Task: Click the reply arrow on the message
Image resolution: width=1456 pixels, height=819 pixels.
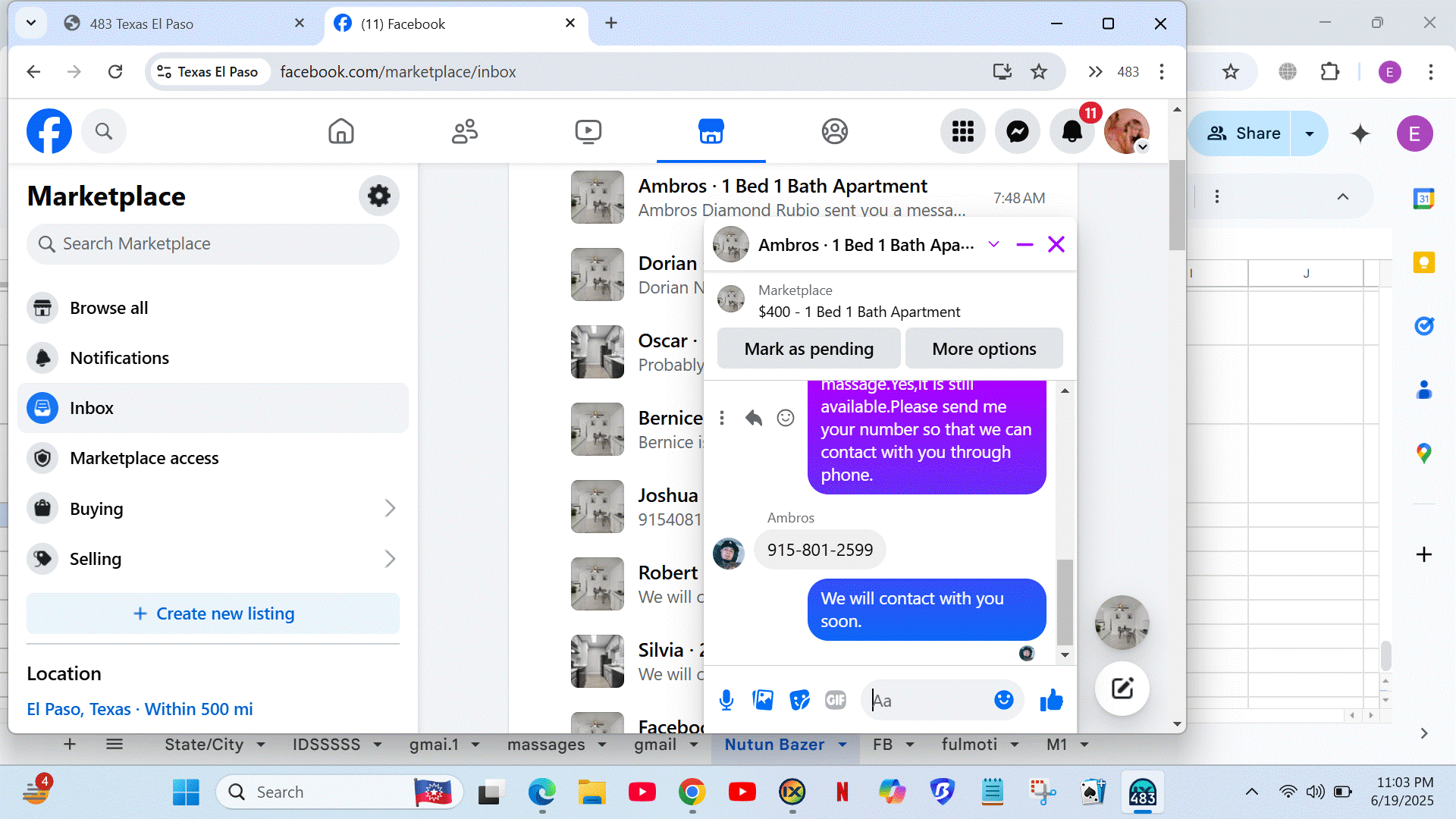Action: pos(753,418)
